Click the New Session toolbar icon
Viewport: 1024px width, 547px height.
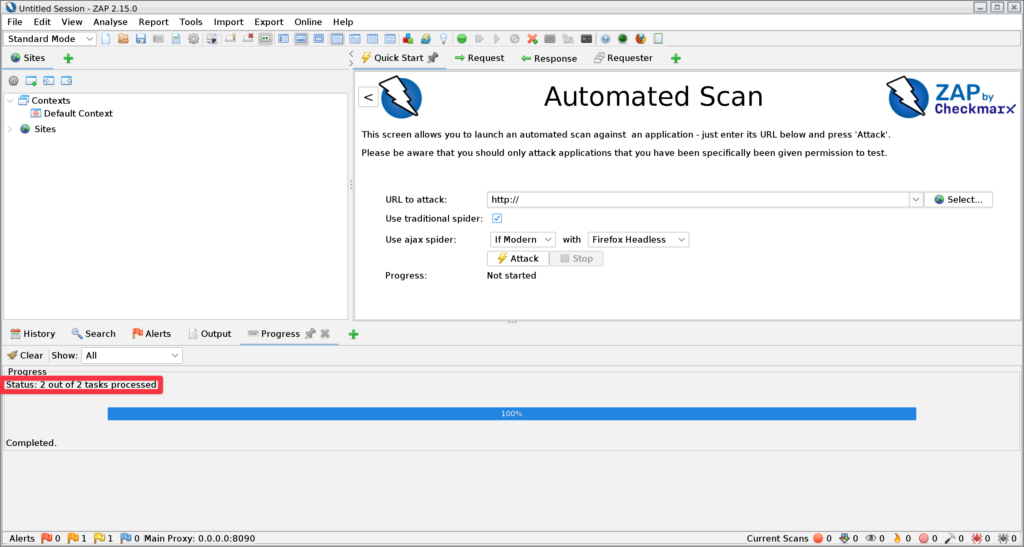tap(106, 39)
